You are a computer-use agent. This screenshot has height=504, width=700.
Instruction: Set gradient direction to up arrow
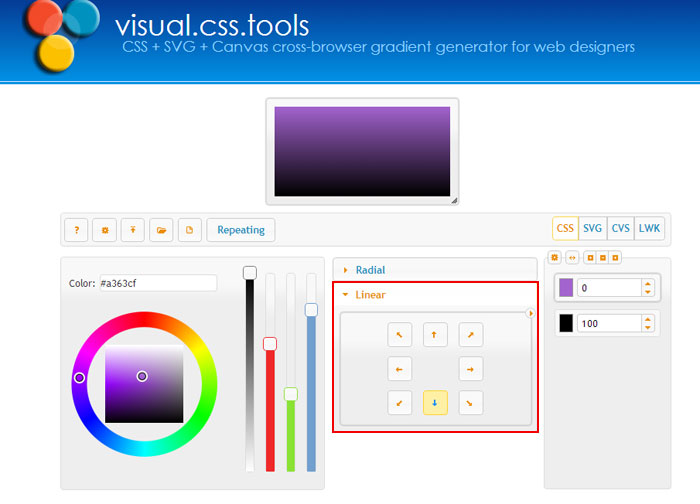pyautogui.click(x=435, y=334)
